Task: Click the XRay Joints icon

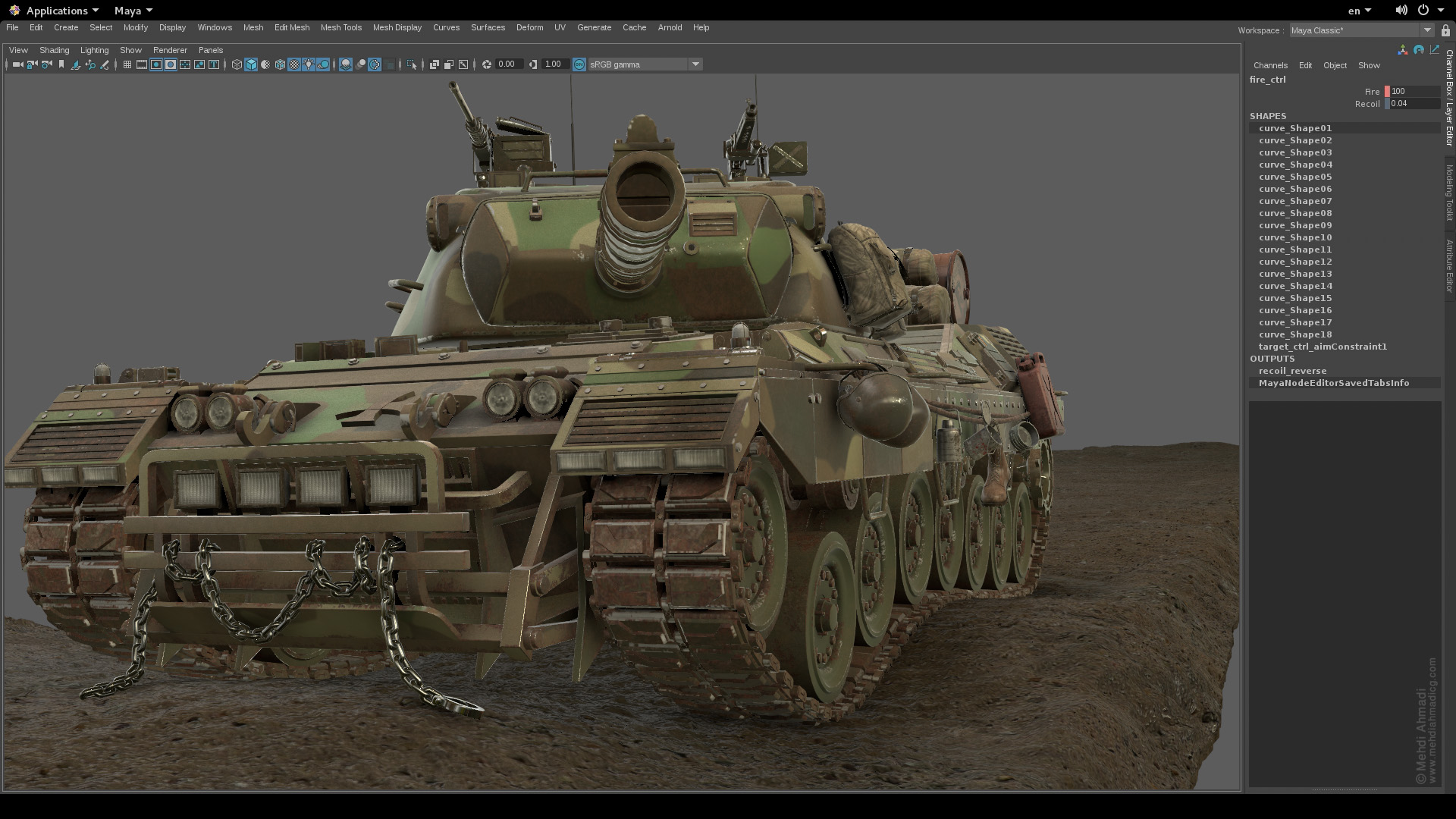Action: (463, 64)
